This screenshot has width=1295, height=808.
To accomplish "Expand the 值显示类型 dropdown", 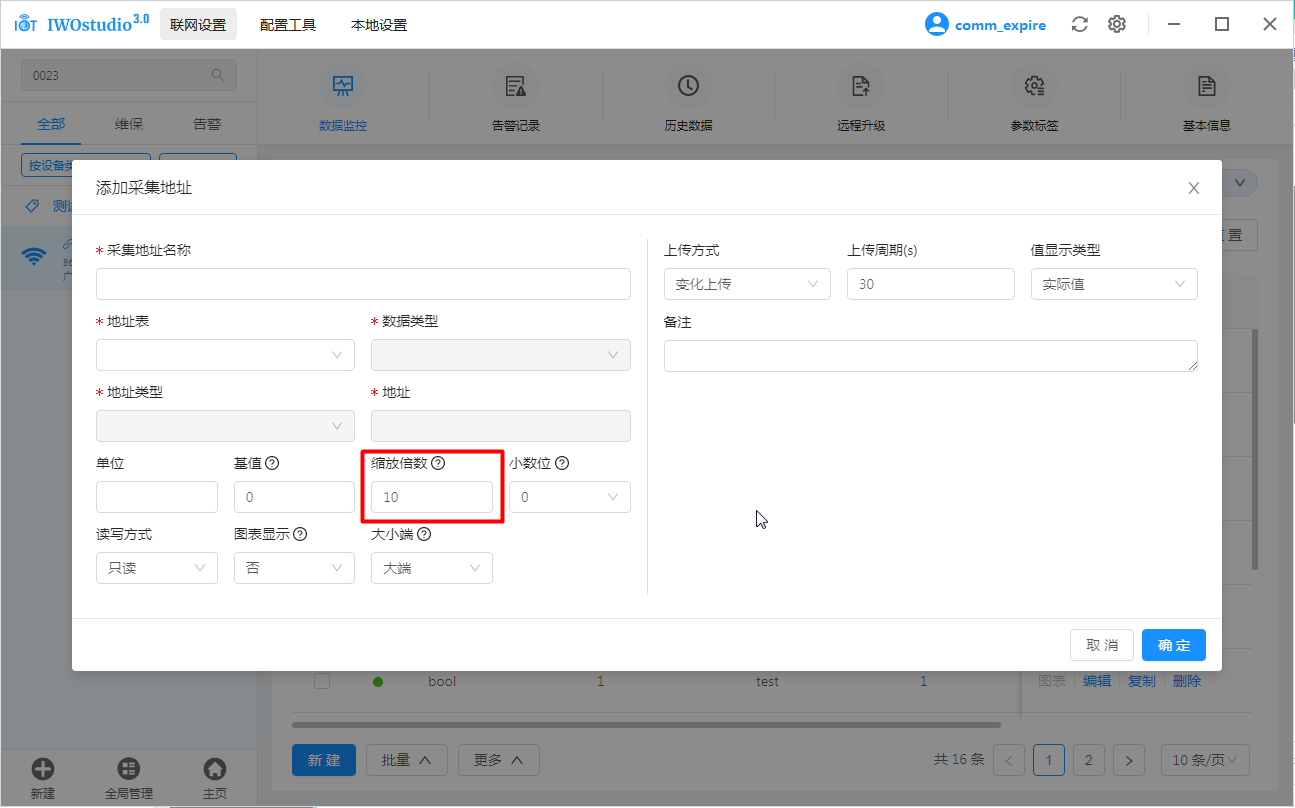I will (1113, 284).
